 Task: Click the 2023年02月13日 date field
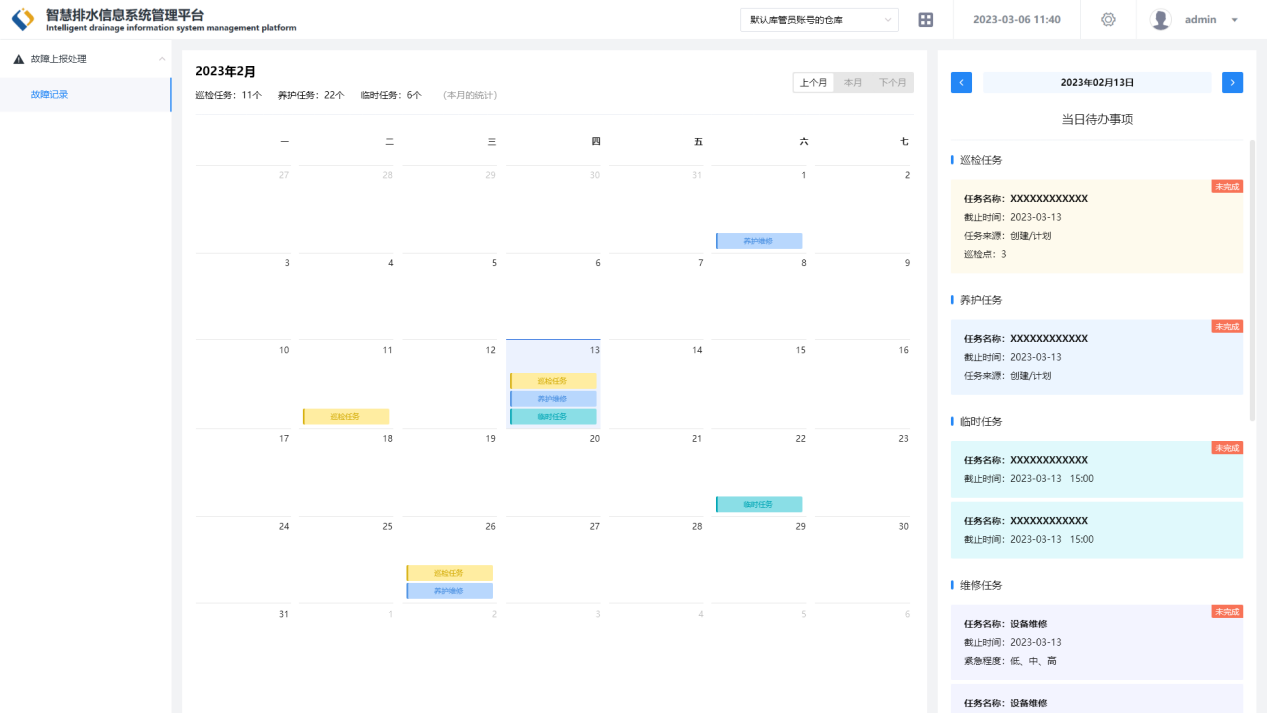point(1097,83)
